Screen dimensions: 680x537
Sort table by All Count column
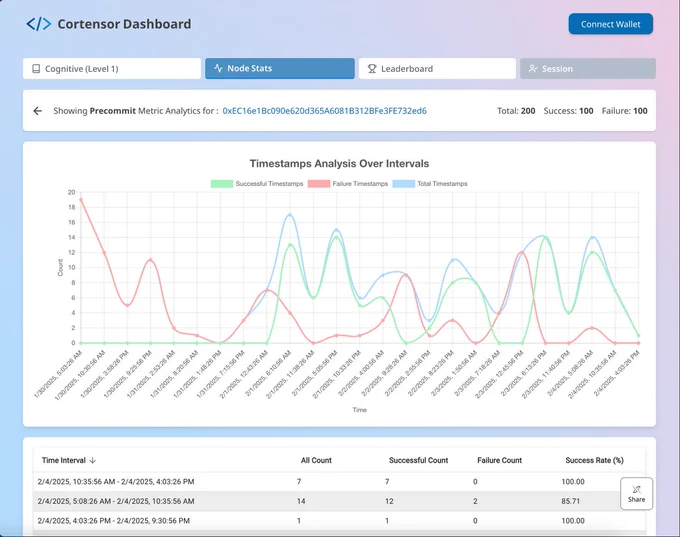[x=316, y=460]
